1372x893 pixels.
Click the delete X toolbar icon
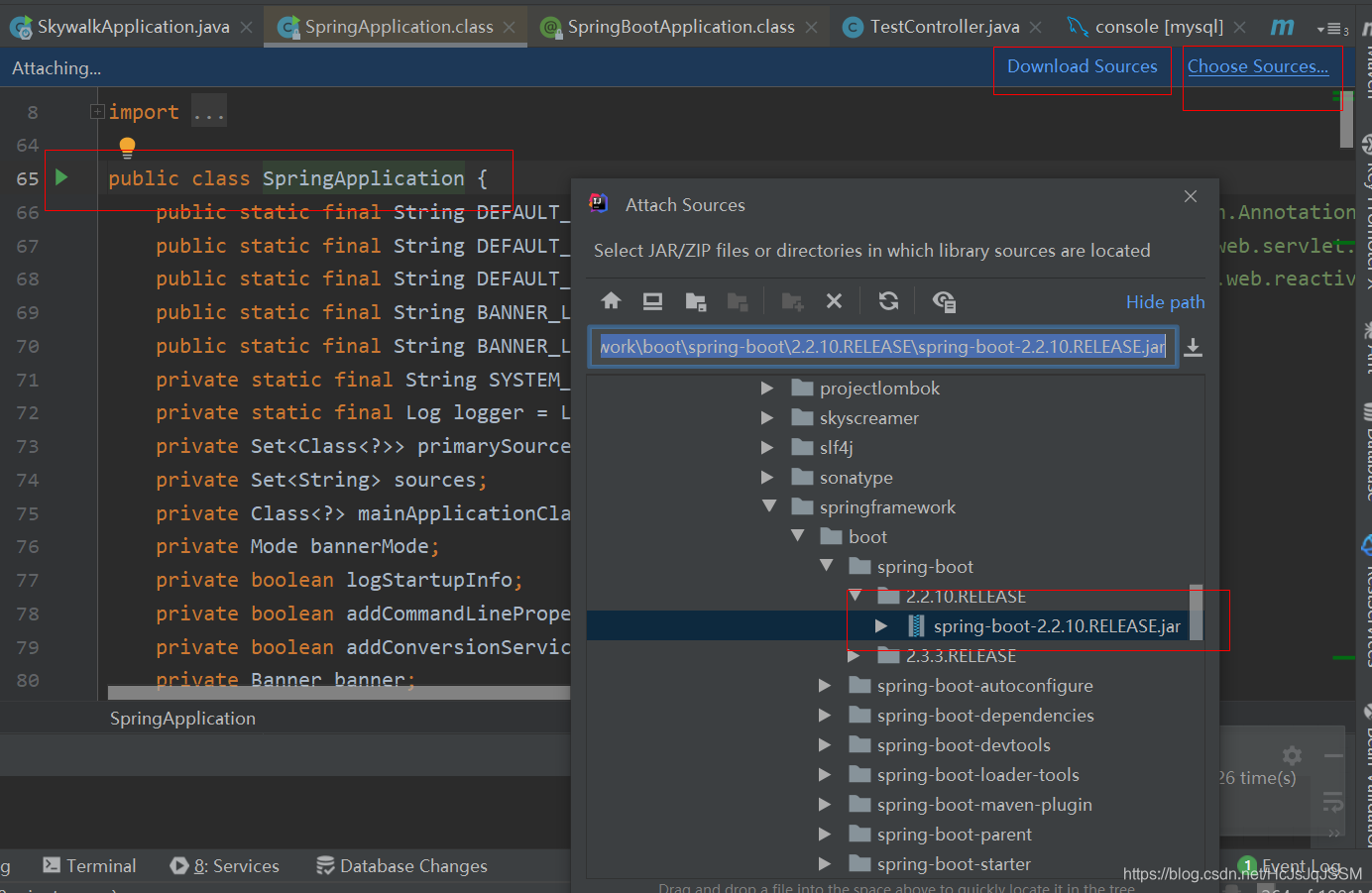click(x=834, y=300)
